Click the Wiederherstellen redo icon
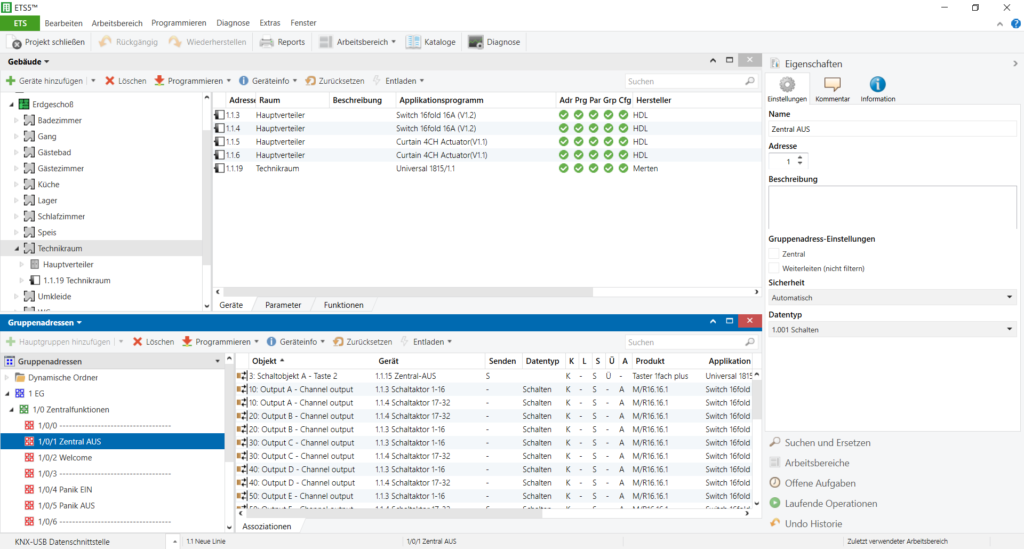Image resolution: width=1024 pixels, height=549 pixels. pos(174,42)
